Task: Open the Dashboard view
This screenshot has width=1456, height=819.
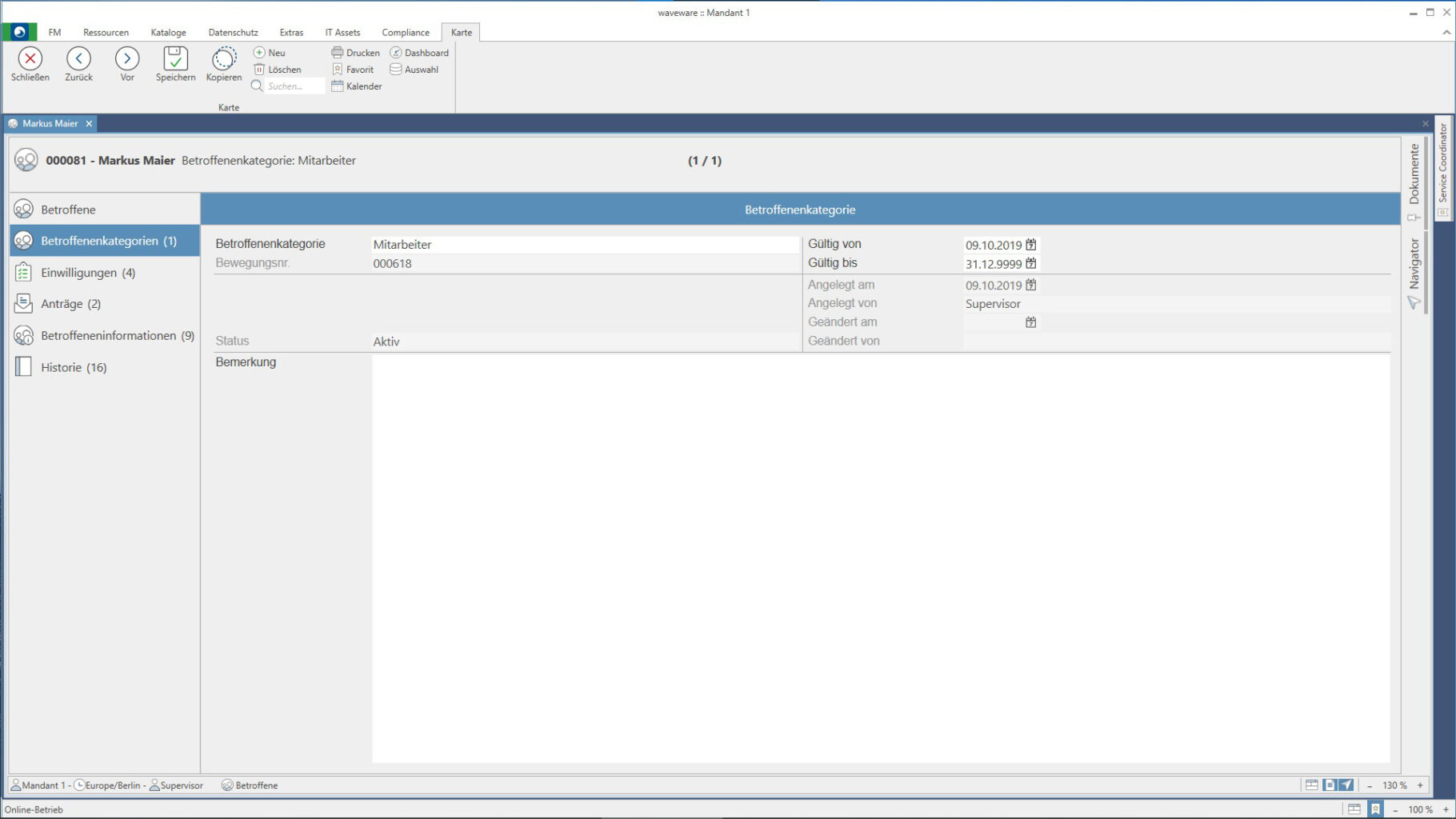Action: pyautogui.click(x=419, y=53)
